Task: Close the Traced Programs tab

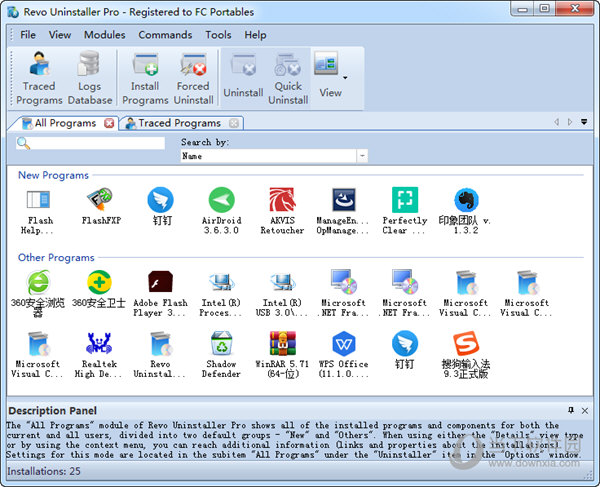Action: (x=234, y=123)
